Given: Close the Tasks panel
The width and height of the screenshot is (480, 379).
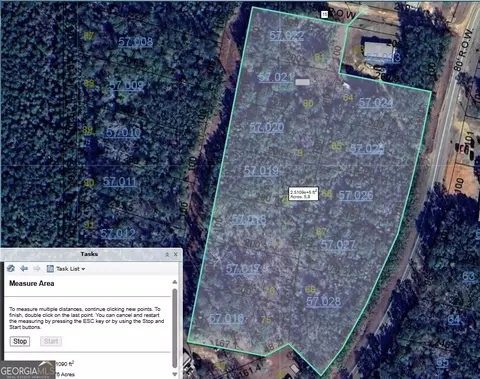Looking at the screenshot, I should click(176, 255).
